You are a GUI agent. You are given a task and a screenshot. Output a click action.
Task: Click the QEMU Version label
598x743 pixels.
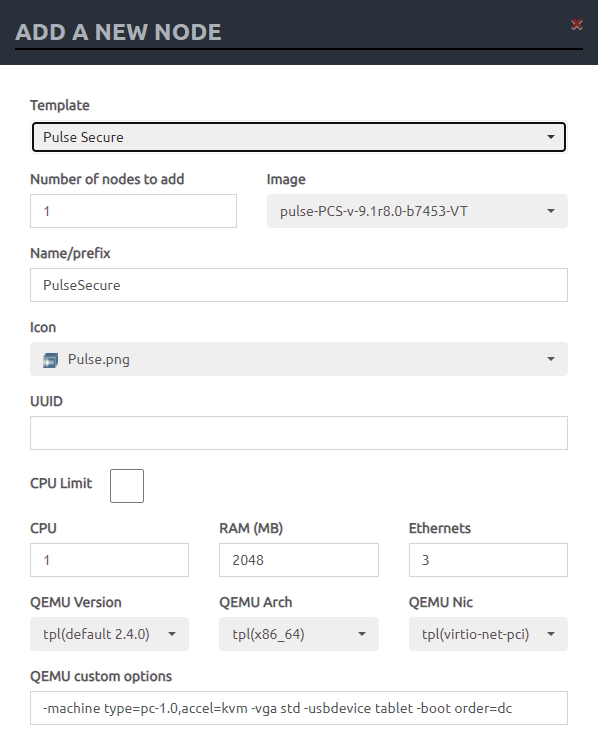tap(76, 602)
